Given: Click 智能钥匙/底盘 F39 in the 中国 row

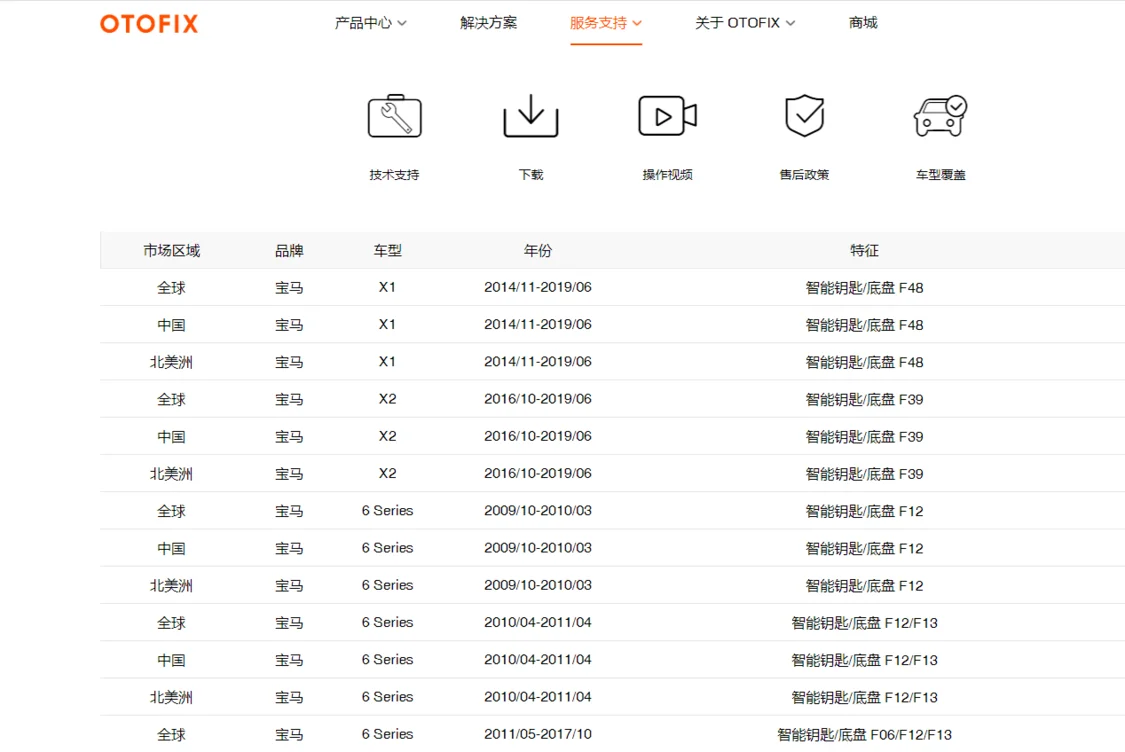Looking at the screenshot, I should (x=865, y=437).
